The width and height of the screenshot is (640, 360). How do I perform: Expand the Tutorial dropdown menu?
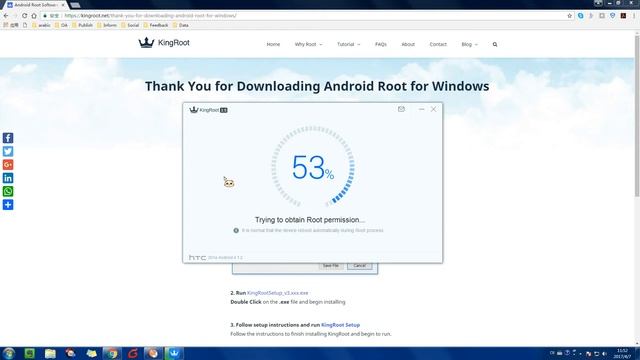(349, 44)
